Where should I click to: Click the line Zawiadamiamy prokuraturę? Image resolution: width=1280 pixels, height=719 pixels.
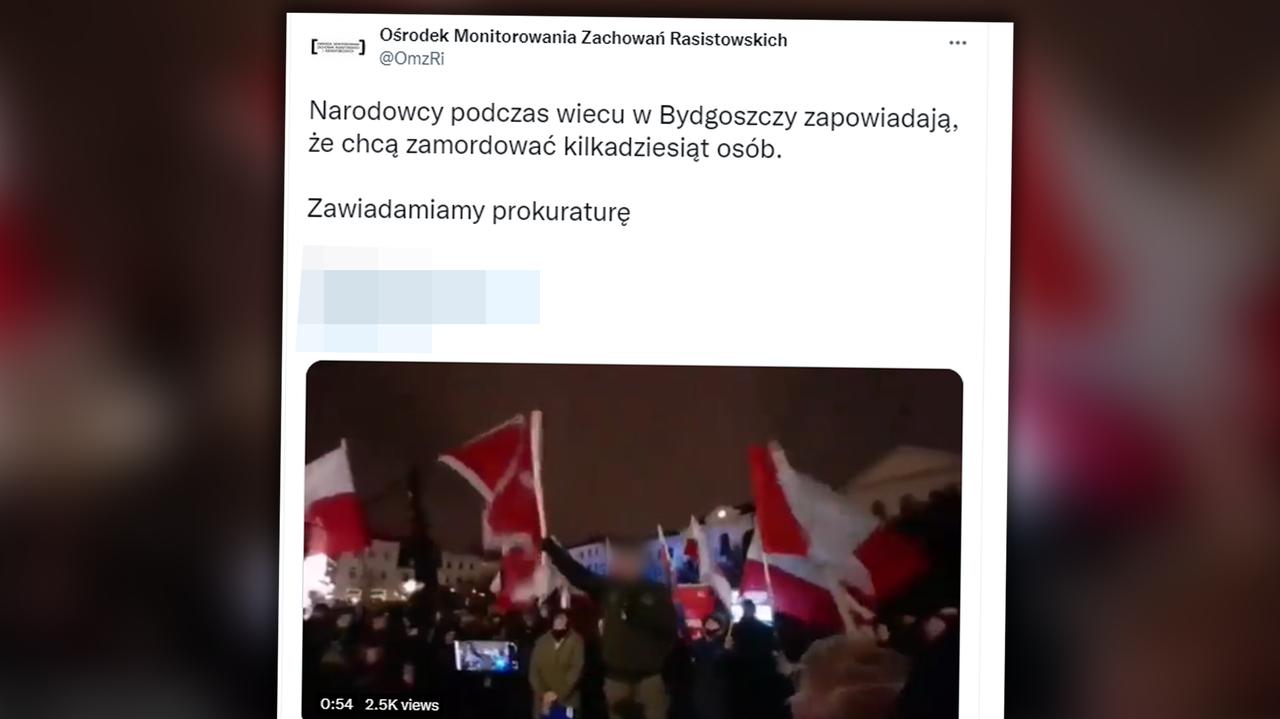[x=469, y=210]
